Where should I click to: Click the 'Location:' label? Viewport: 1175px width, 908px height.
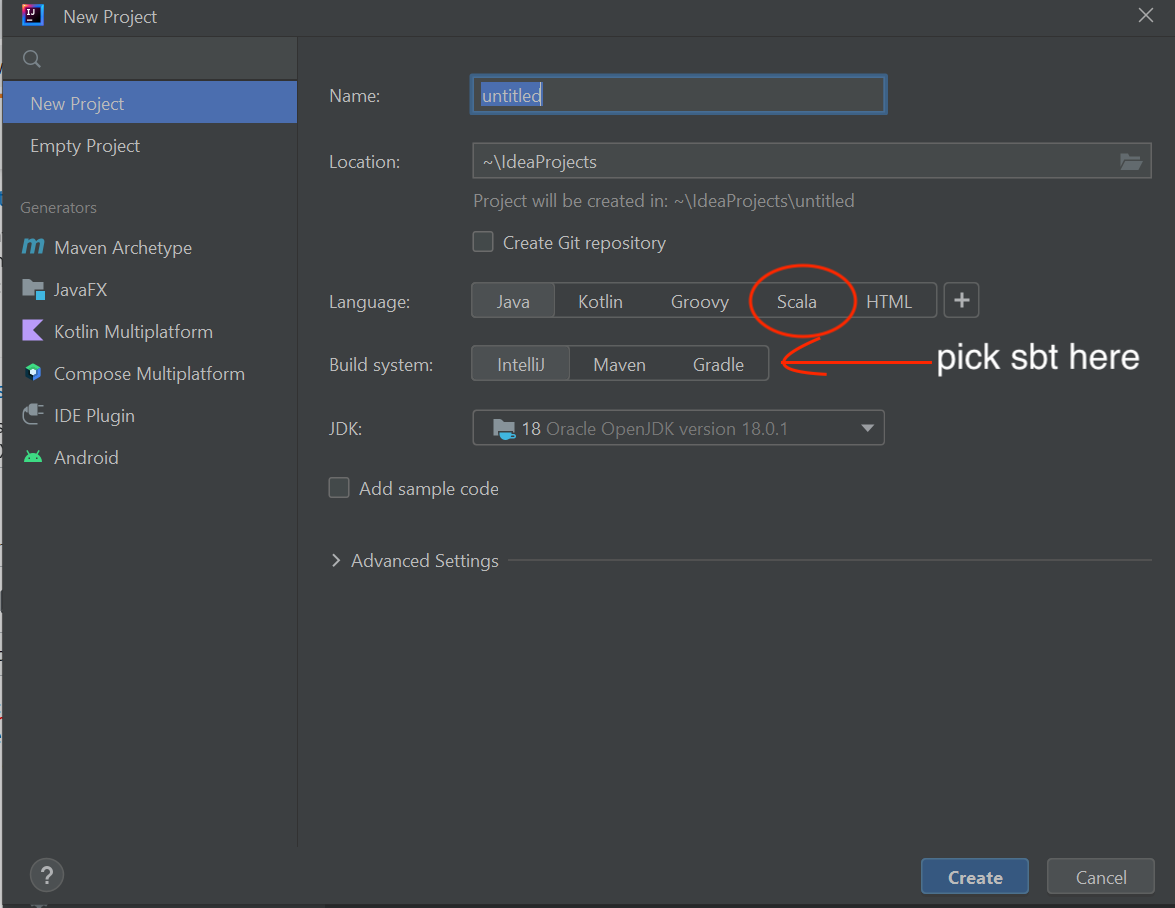pyautogui.click(x=364, y=162)
